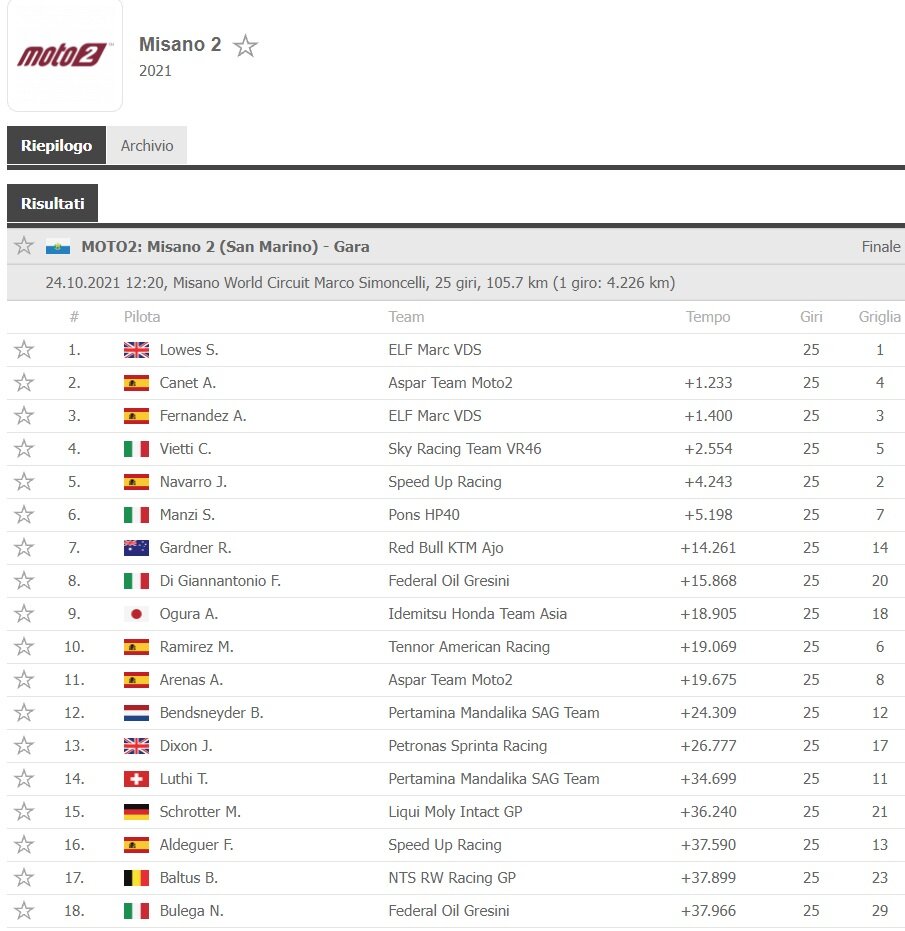This screenshot has height=931, width=905.
Task: Open rider Di Giannantonio F. entry
Action: click(220, 581)
